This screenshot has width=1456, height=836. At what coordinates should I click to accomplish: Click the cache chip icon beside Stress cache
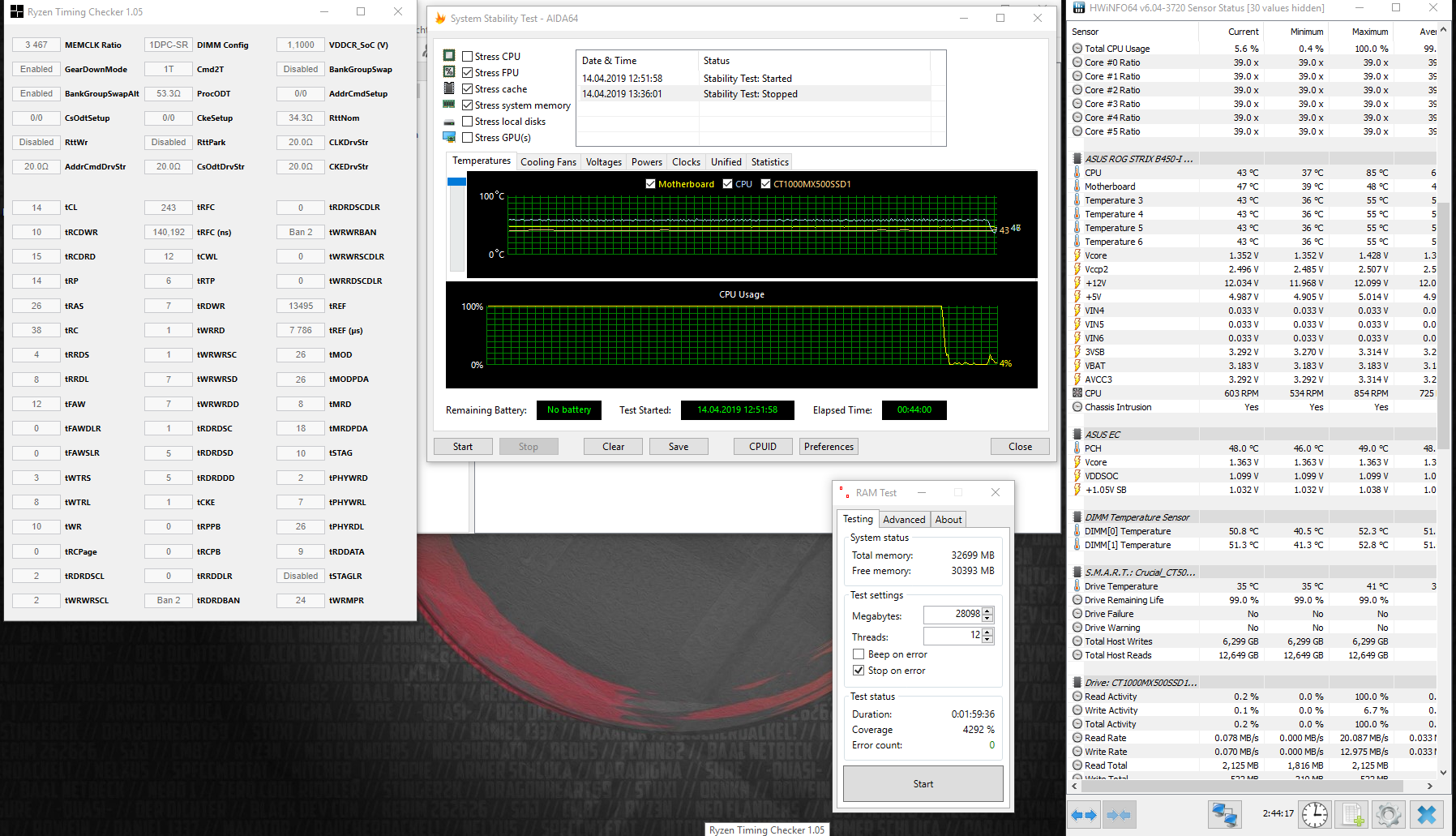point(449,88)
